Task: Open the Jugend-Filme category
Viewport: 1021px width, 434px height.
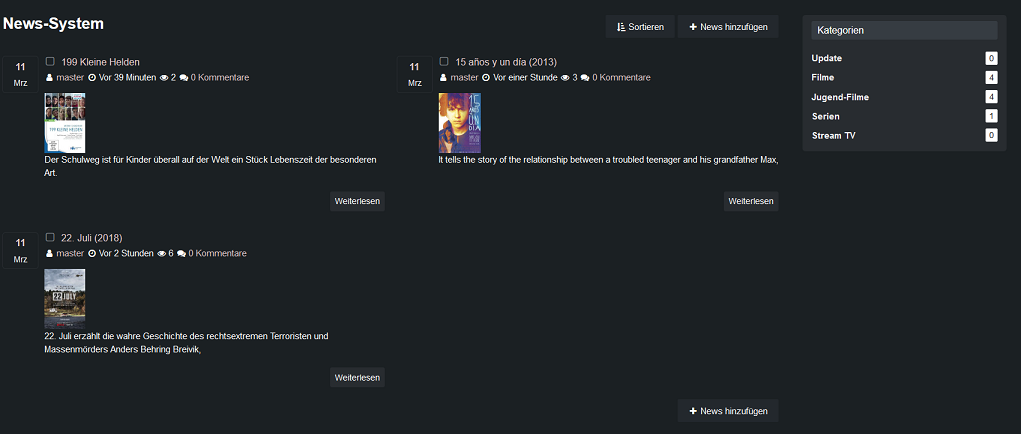Action: pos(840,97)
